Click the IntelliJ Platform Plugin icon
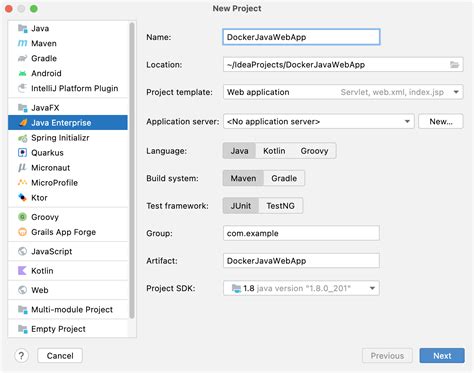The height and width of the screenshot is (373, 474). [x=23, y=88]
